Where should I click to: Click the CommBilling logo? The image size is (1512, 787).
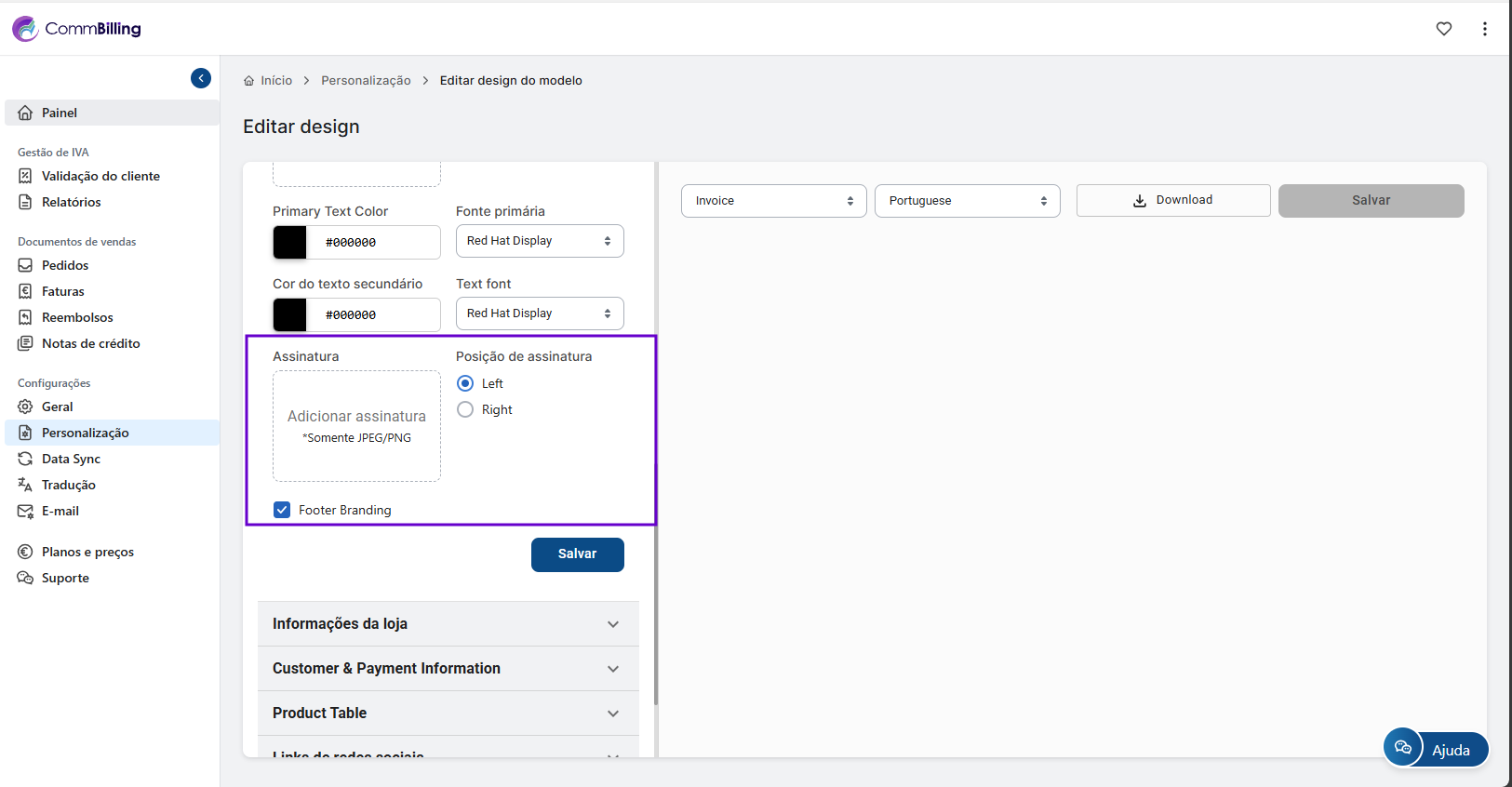click(76, 29)
